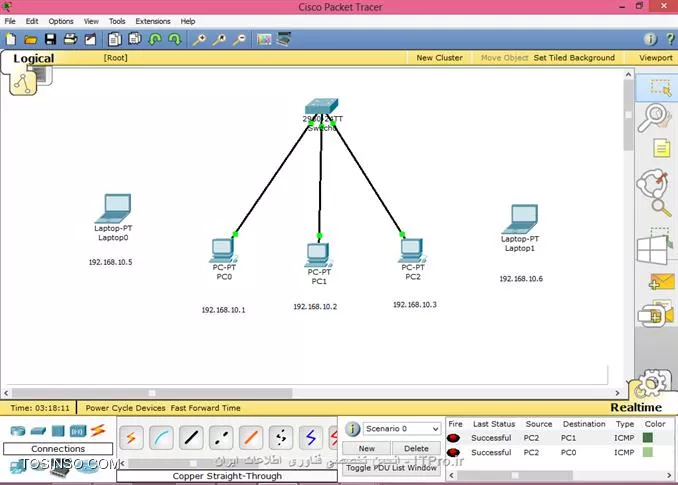Create a new file from toolbar
This screenshot has height=485, width=678.
pyautogui.click(x=11, y=40)
